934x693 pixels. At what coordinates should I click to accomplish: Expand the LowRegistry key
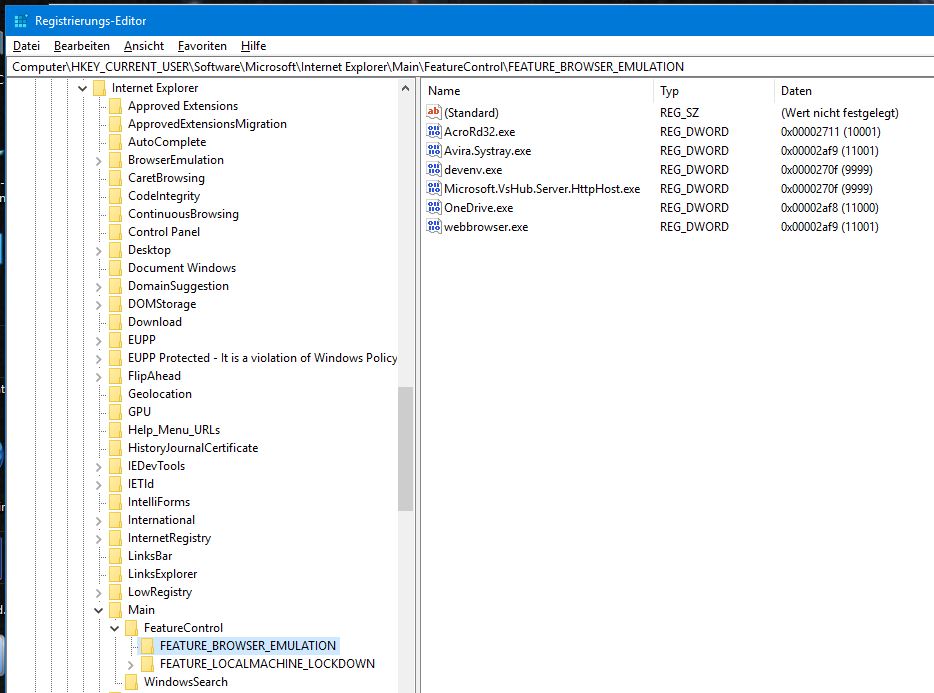click(x=98, y=592)
